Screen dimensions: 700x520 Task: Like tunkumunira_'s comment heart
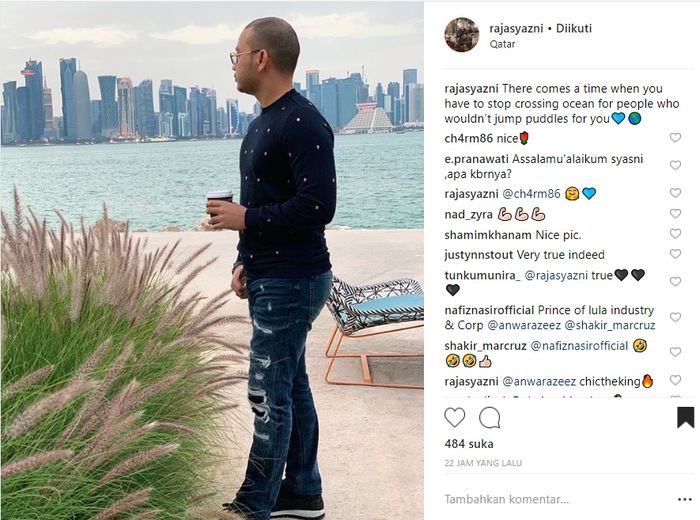coord(675,281)
